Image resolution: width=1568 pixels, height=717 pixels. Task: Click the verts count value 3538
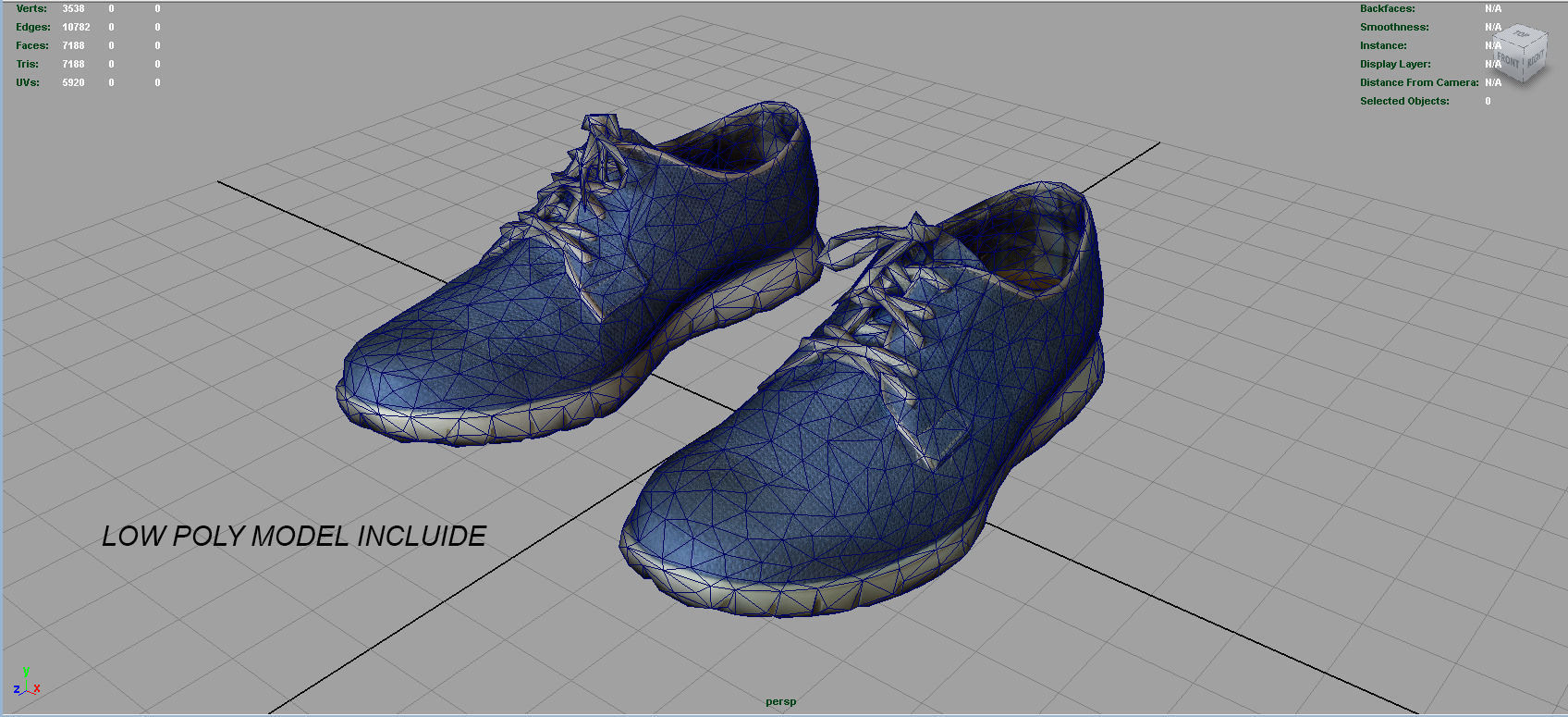[73, 8]
